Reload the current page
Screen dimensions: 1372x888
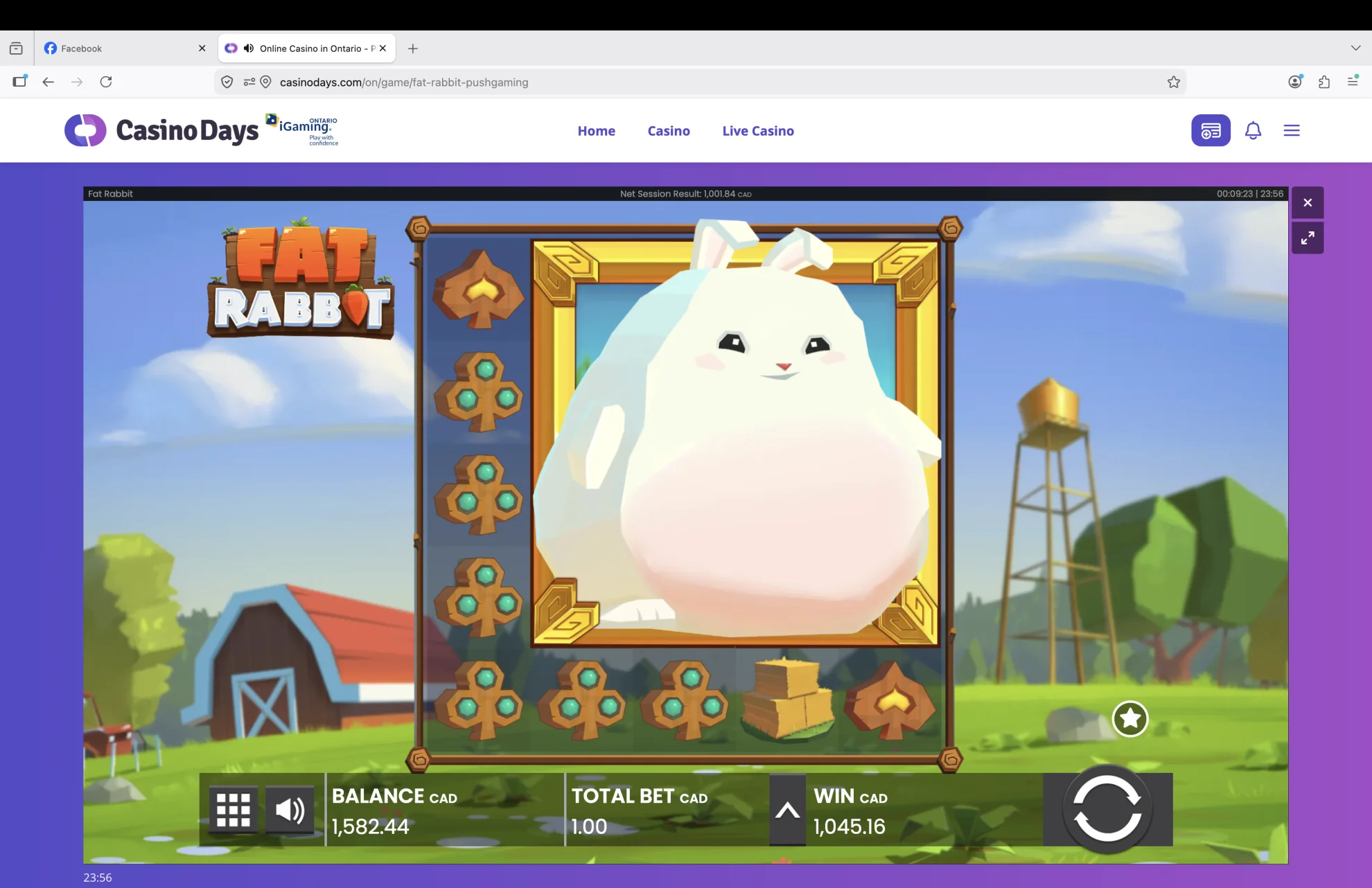point(106,82)
